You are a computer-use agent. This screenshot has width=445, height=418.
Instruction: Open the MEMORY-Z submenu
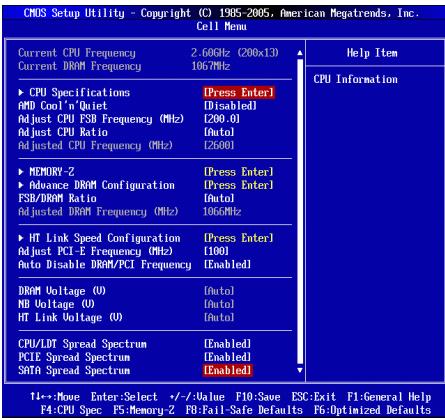click(46, 172)
